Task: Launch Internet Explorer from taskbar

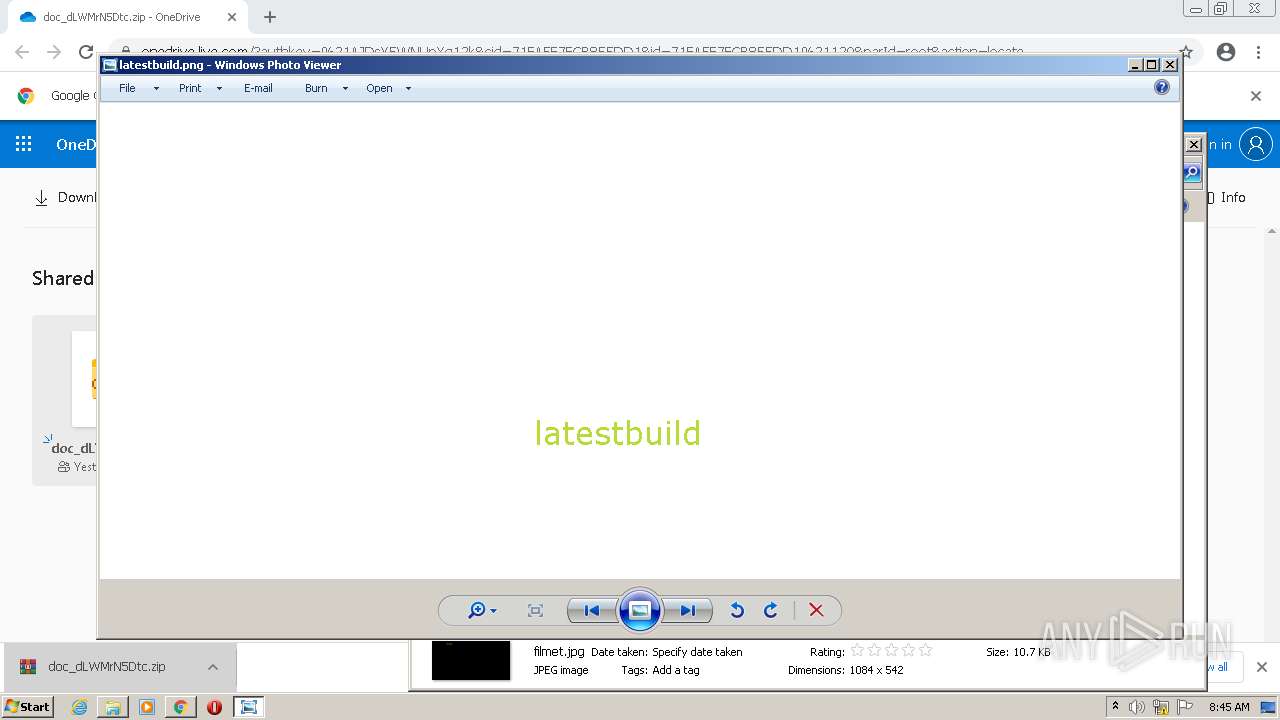Action: click(x=79, y=707)
